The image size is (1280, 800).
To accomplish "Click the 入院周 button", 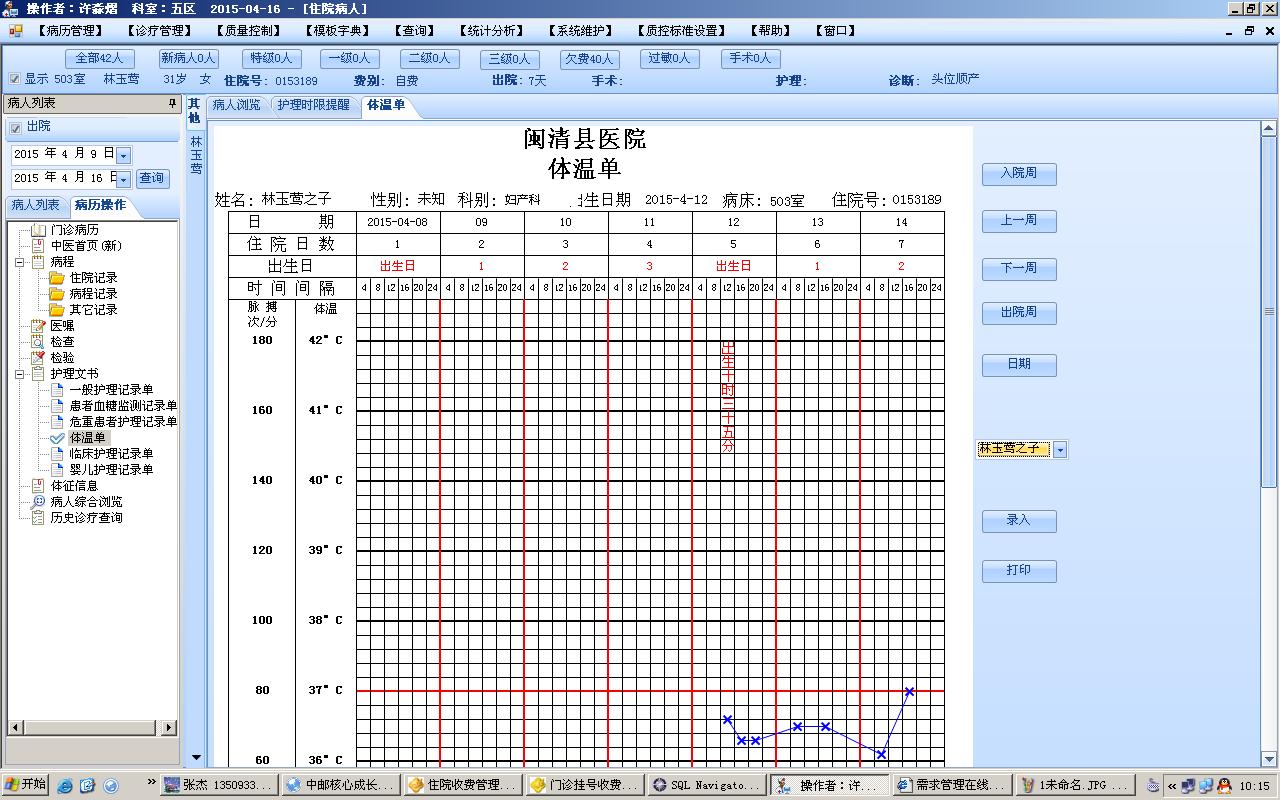I will point(1019,174).
